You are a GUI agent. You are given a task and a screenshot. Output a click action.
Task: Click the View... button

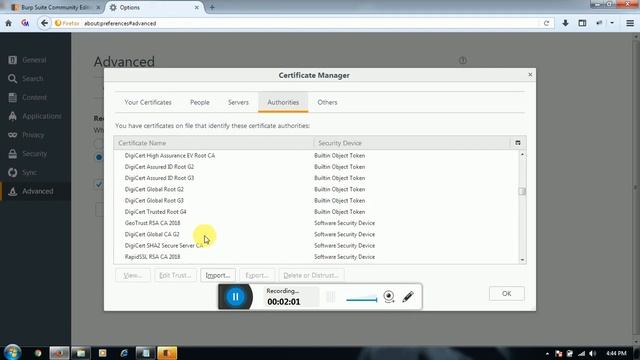pos(133,276)
